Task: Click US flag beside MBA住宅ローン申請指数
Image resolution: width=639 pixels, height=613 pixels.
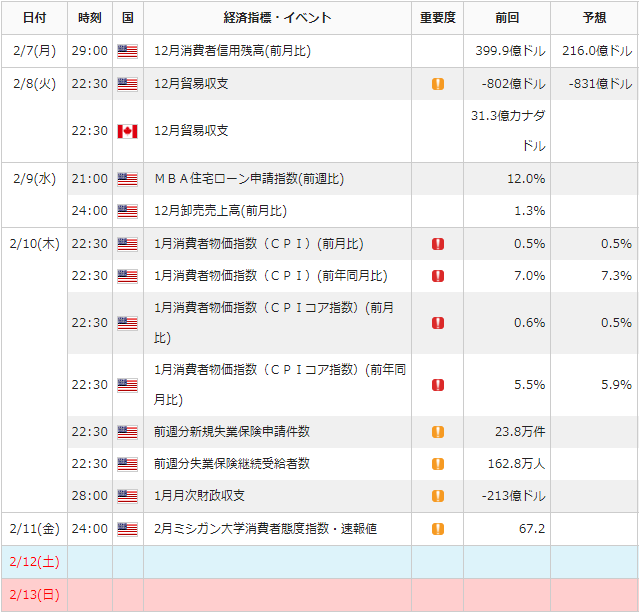Action: [x=127, y=179]
